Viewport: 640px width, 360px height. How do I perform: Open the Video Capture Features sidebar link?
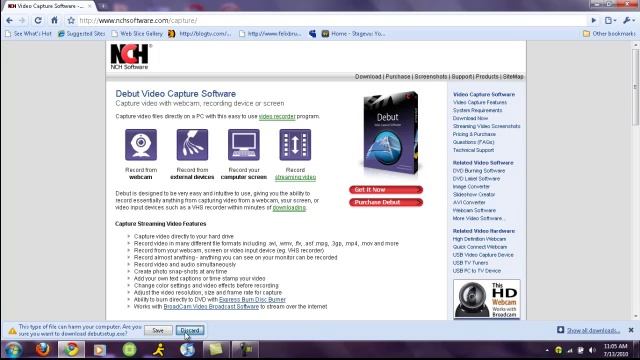[x=480, y=102]
